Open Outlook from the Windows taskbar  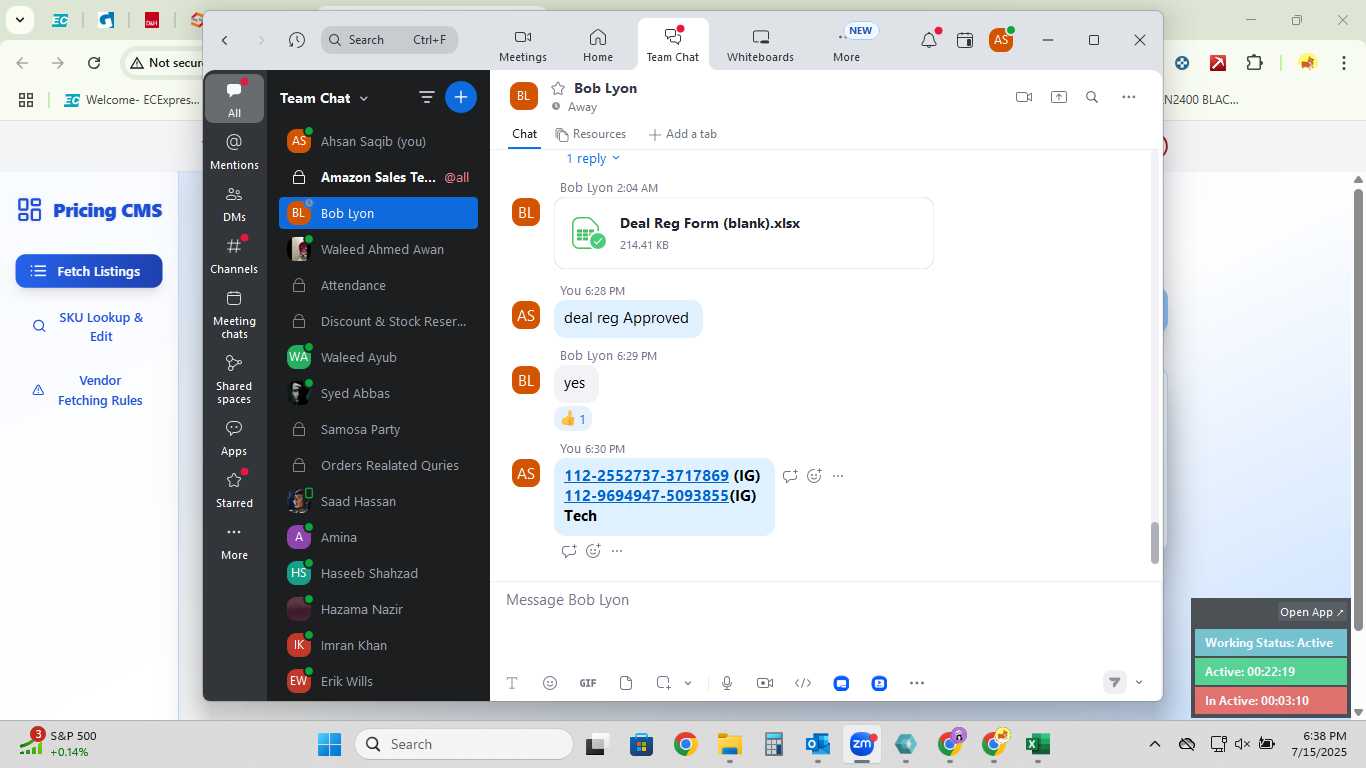[818, 744]
